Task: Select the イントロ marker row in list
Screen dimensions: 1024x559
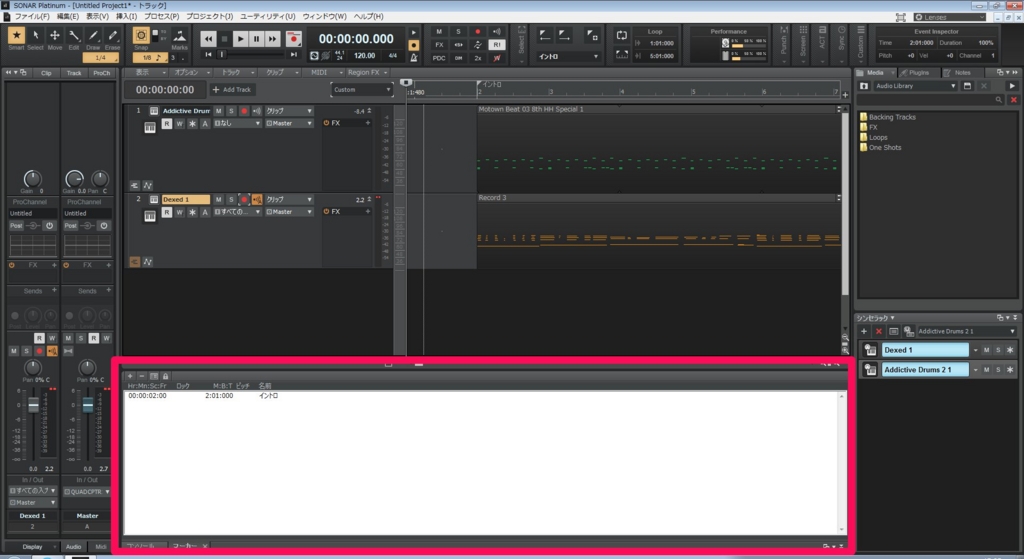Action: [483, 396]
